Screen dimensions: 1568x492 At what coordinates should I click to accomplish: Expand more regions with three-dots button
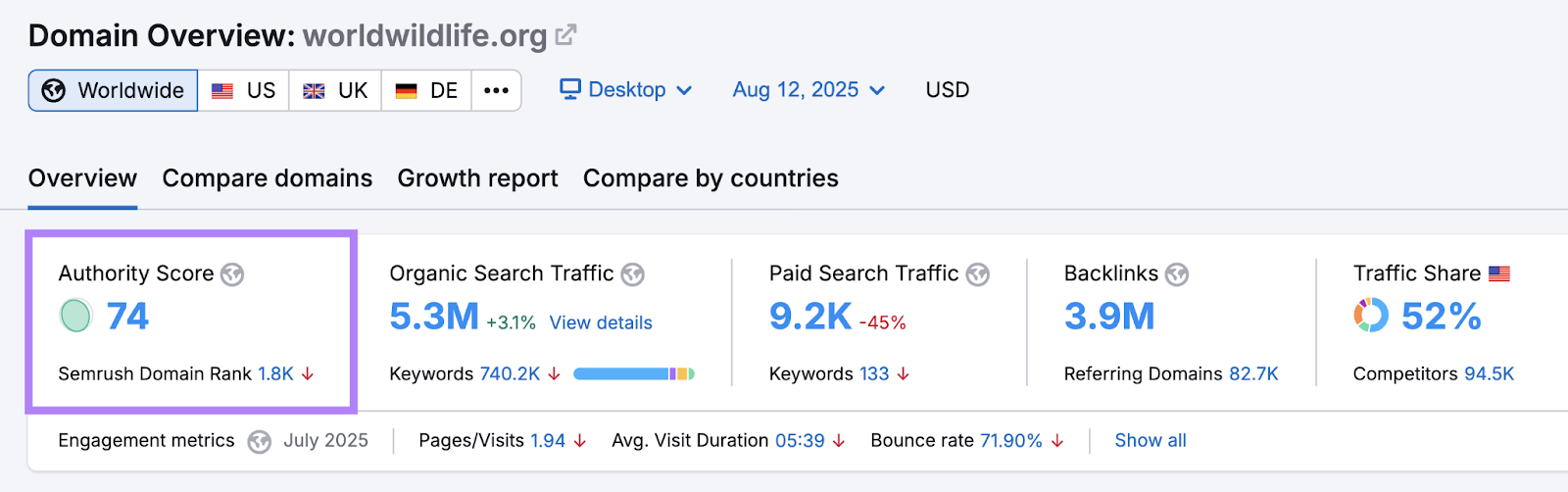(x=497, y=90)
